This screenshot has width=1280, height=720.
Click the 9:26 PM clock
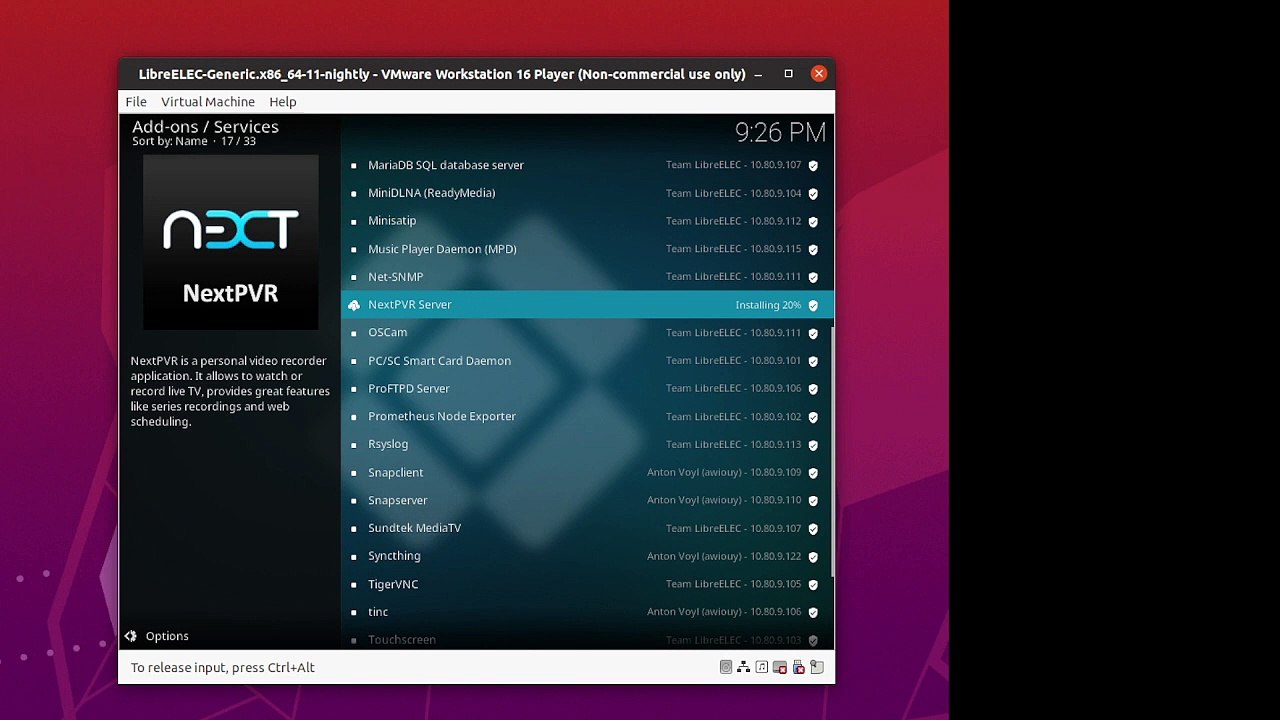pyautogui.click(x=780, y=132)
